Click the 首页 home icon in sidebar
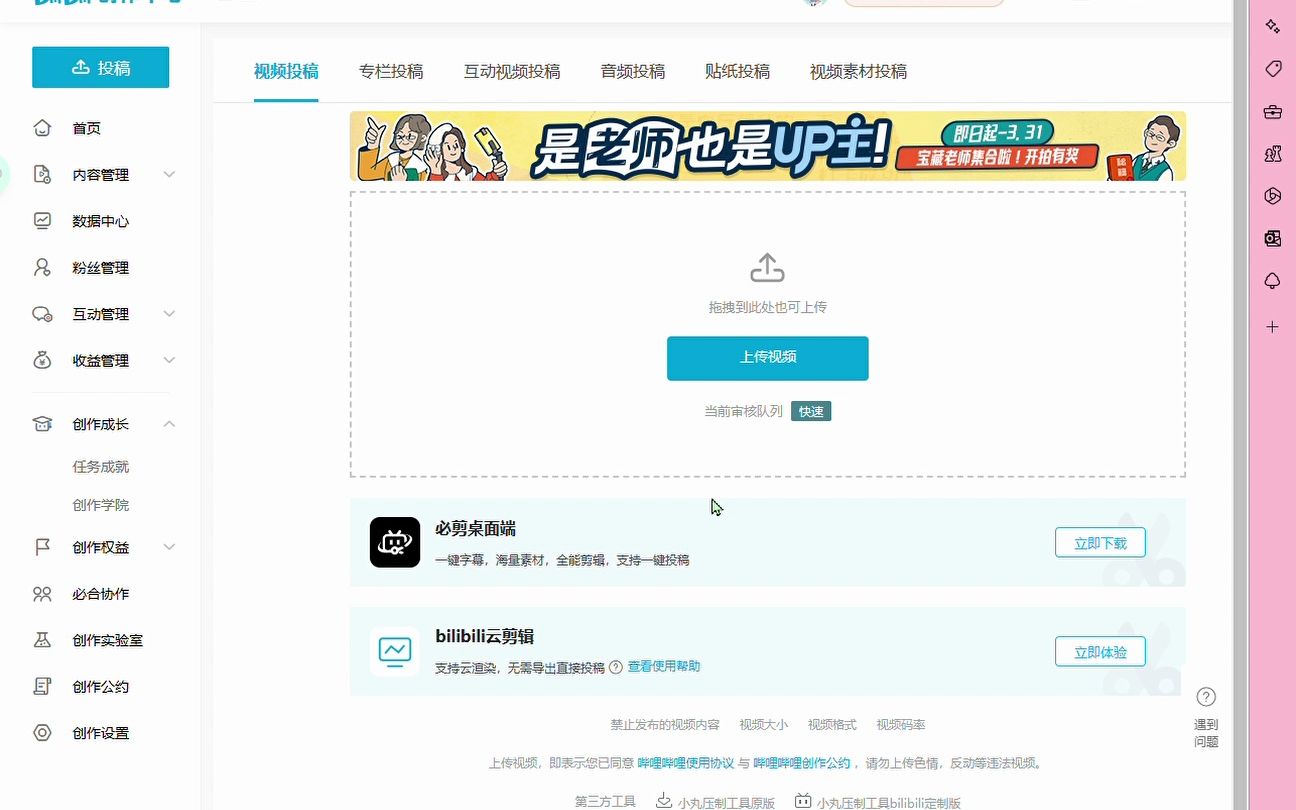1296x810 pixels. [x=42, y=128]
